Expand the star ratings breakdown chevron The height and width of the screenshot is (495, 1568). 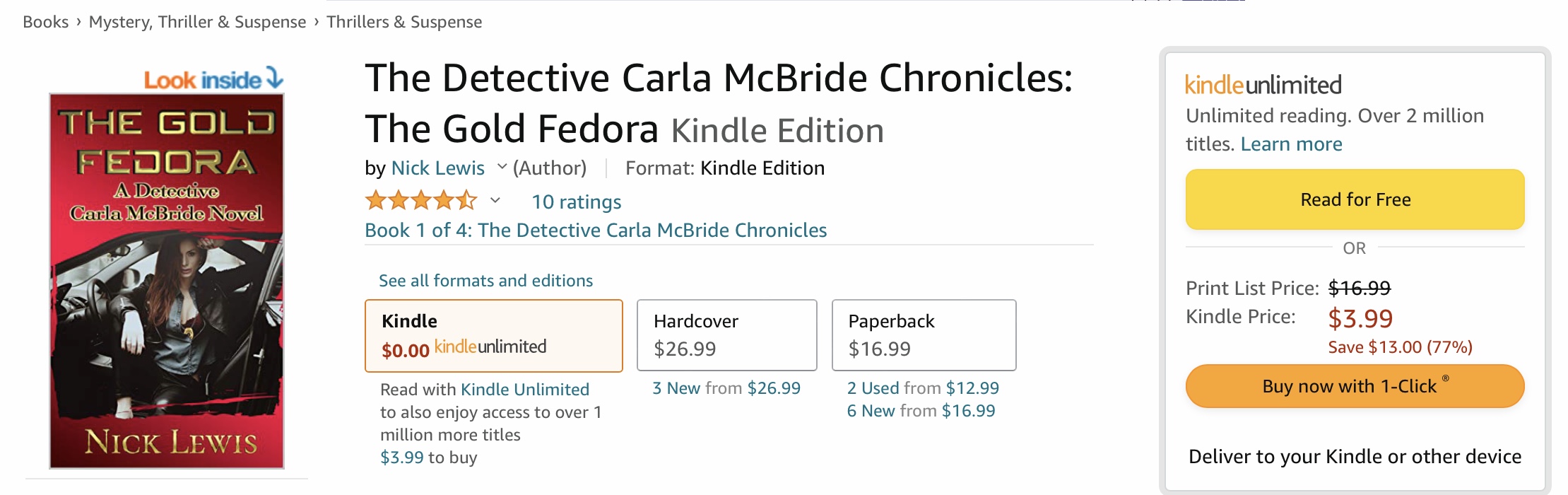pyautogui.click(x=495, y=201)
